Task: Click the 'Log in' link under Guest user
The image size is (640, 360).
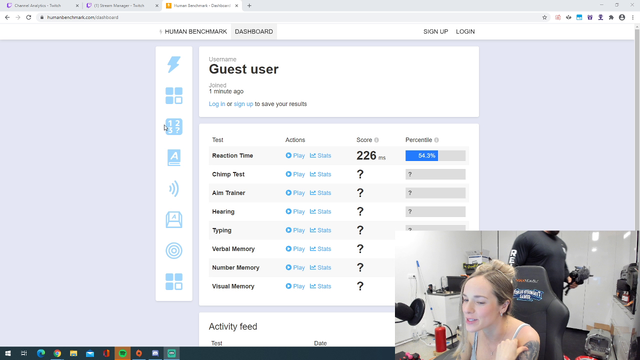Action: (x=217, y=104)
